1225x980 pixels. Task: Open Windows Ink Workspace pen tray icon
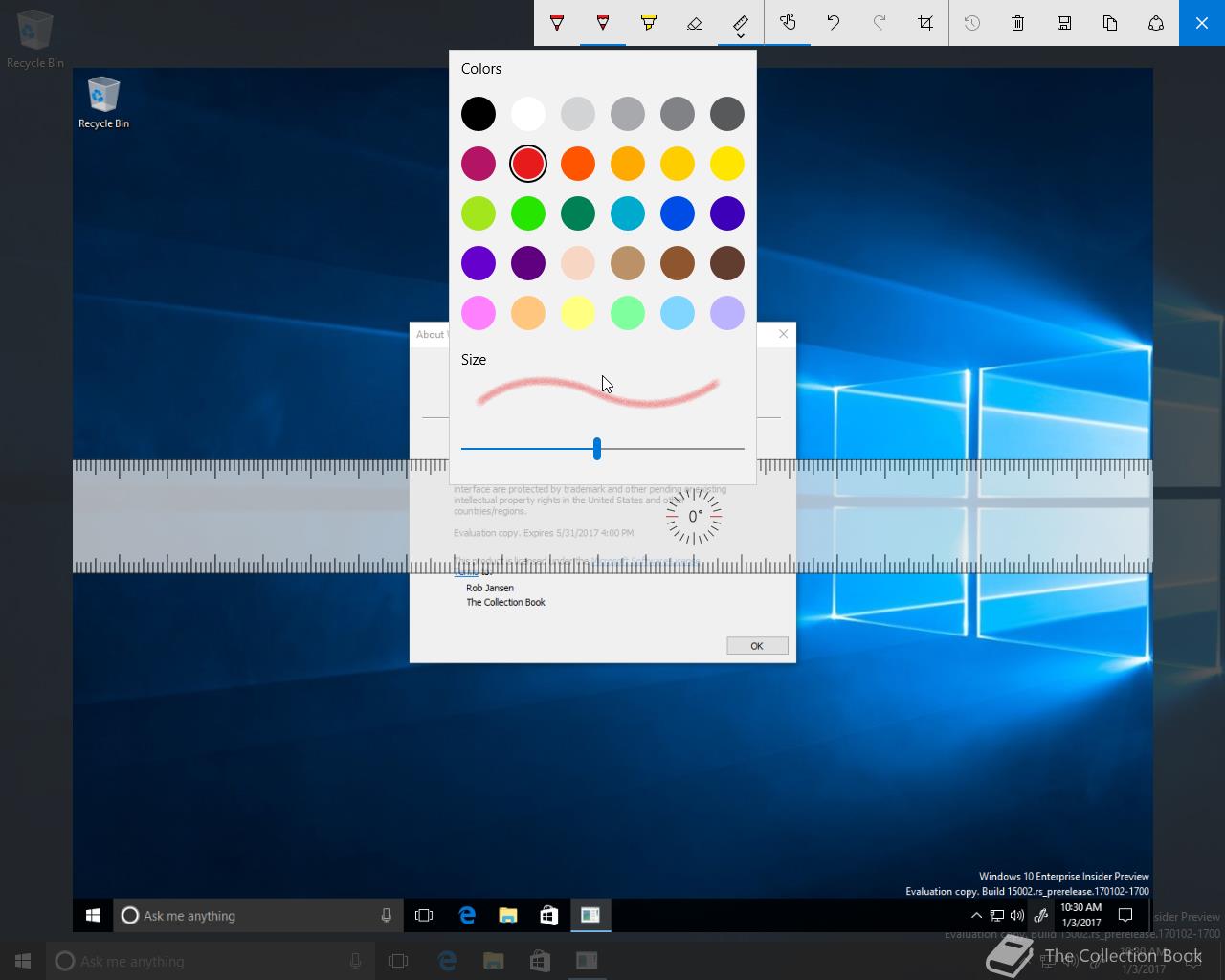1041,916
